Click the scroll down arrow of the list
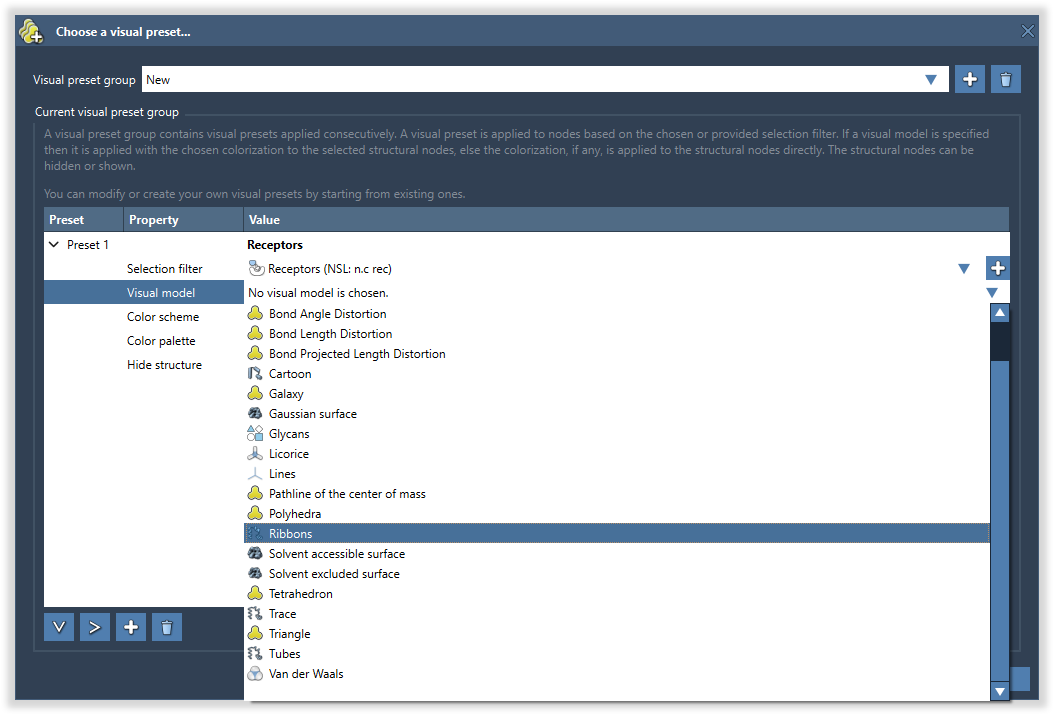Image resolution: width=1054 pixels, height=715 pixels. click(999, 691)
